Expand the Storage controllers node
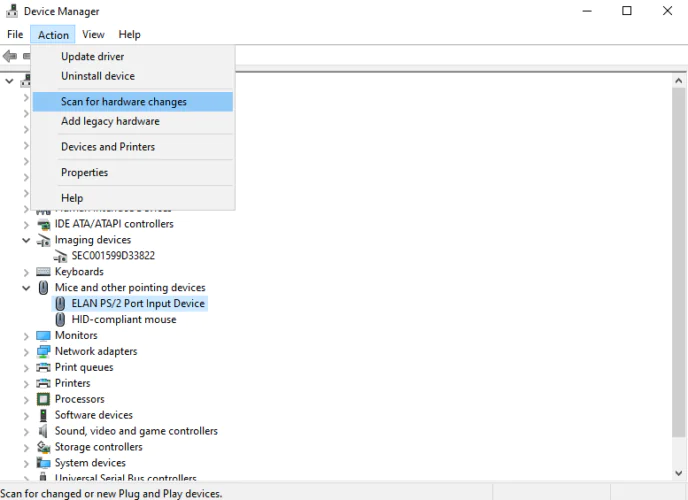This screenshot has height=500, width=688. coord(27,447)
